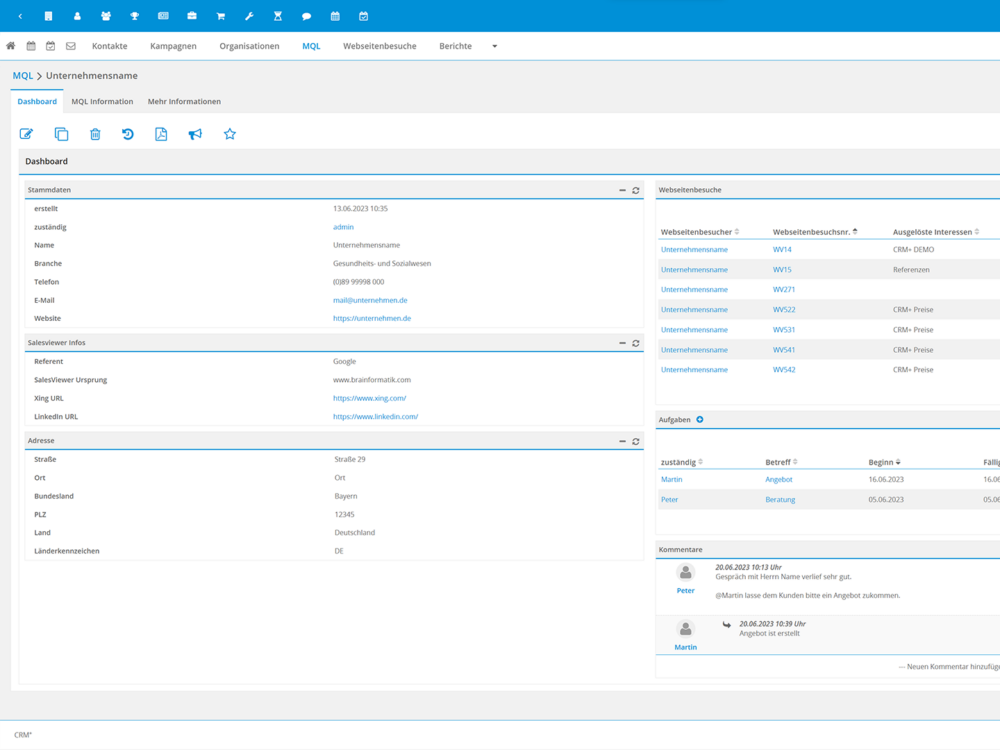Viewport: 1000px width, 750px height.
Task: Open the history clock icon
Action: pos(128,134)
